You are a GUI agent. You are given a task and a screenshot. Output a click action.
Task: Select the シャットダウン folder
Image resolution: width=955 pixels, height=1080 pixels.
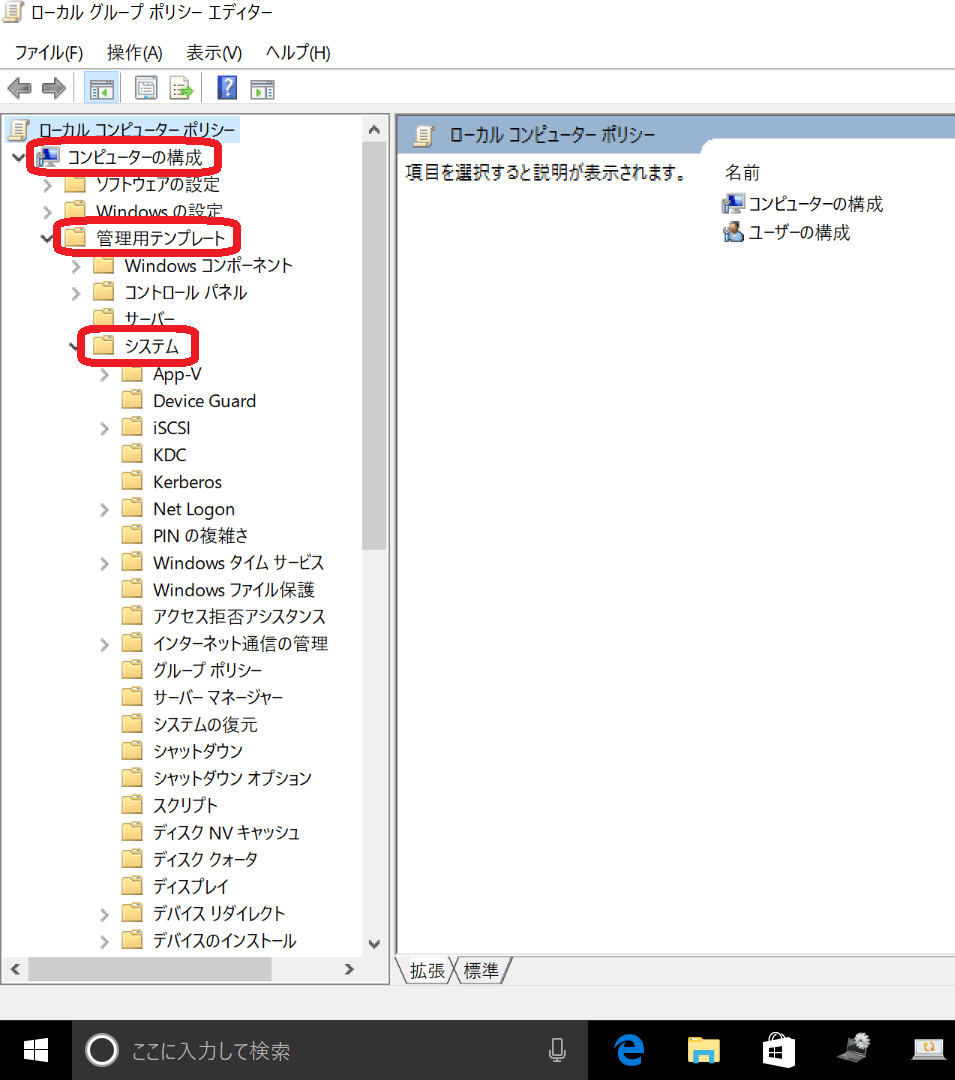(x=198, y=751)
